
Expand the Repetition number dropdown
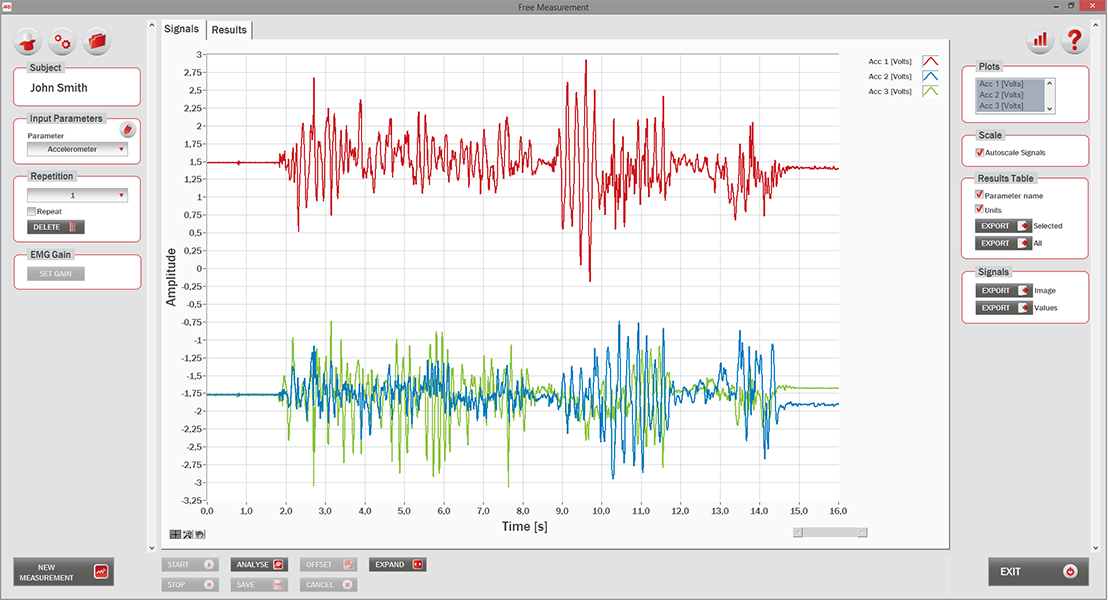(x=78, y=196)
